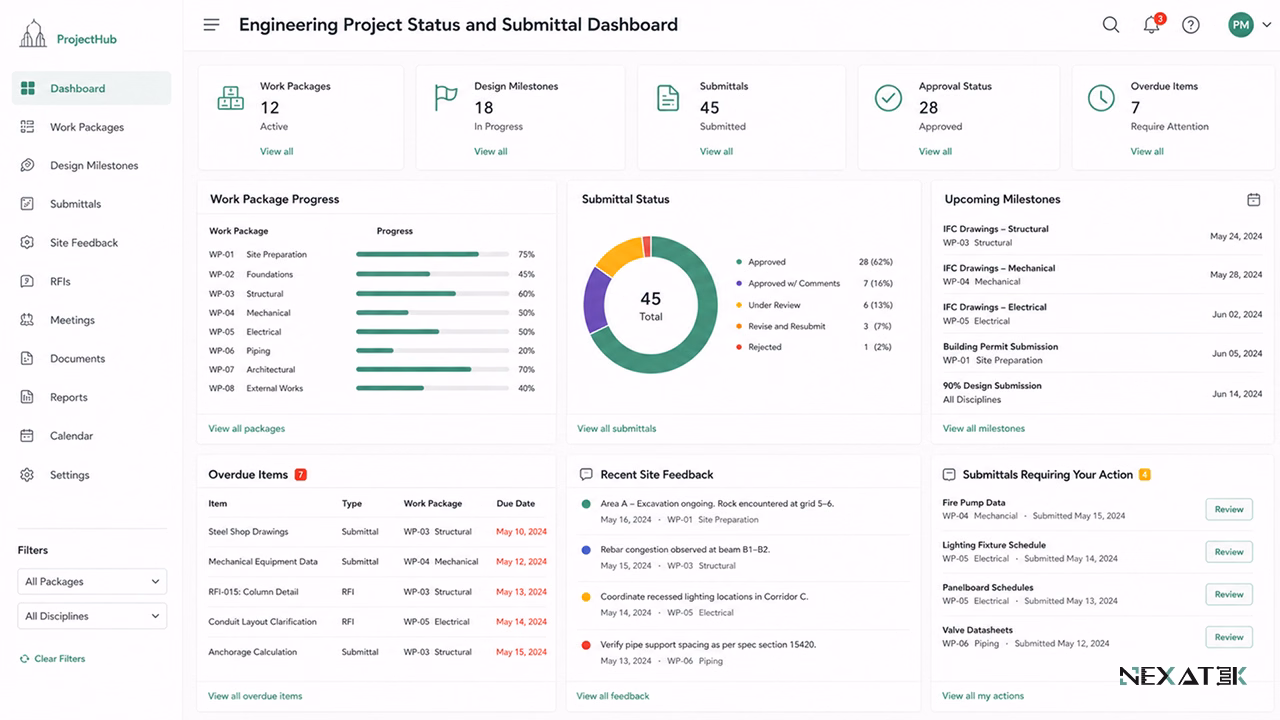This screenshot has width=1280, height=720.
Task: Click the Approved green legend dot
Action: point(739,262)
